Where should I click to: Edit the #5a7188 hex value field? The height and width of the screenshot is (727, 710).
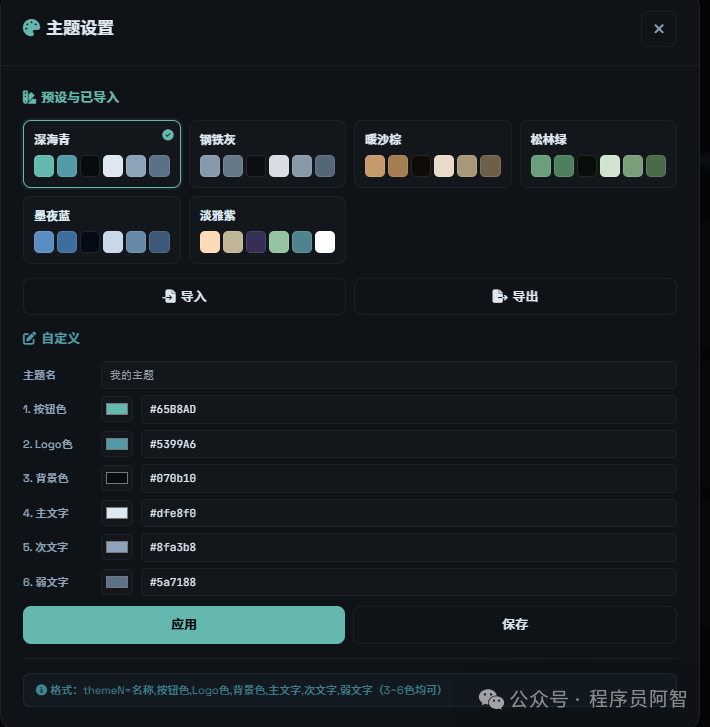pyautogui.click(x=409, y=582)
